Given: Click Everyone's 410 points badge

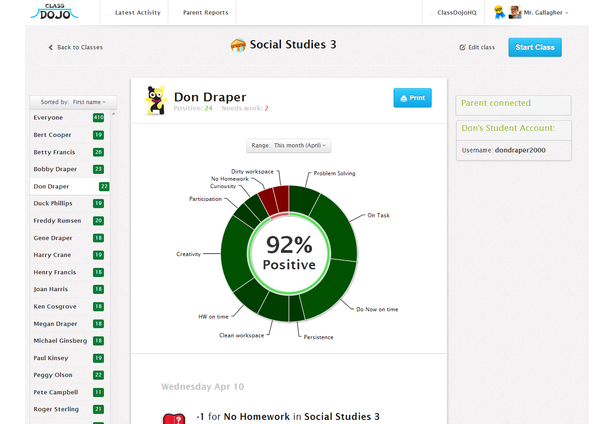Looking at the screenshot, I should click(x=98, y=117).
